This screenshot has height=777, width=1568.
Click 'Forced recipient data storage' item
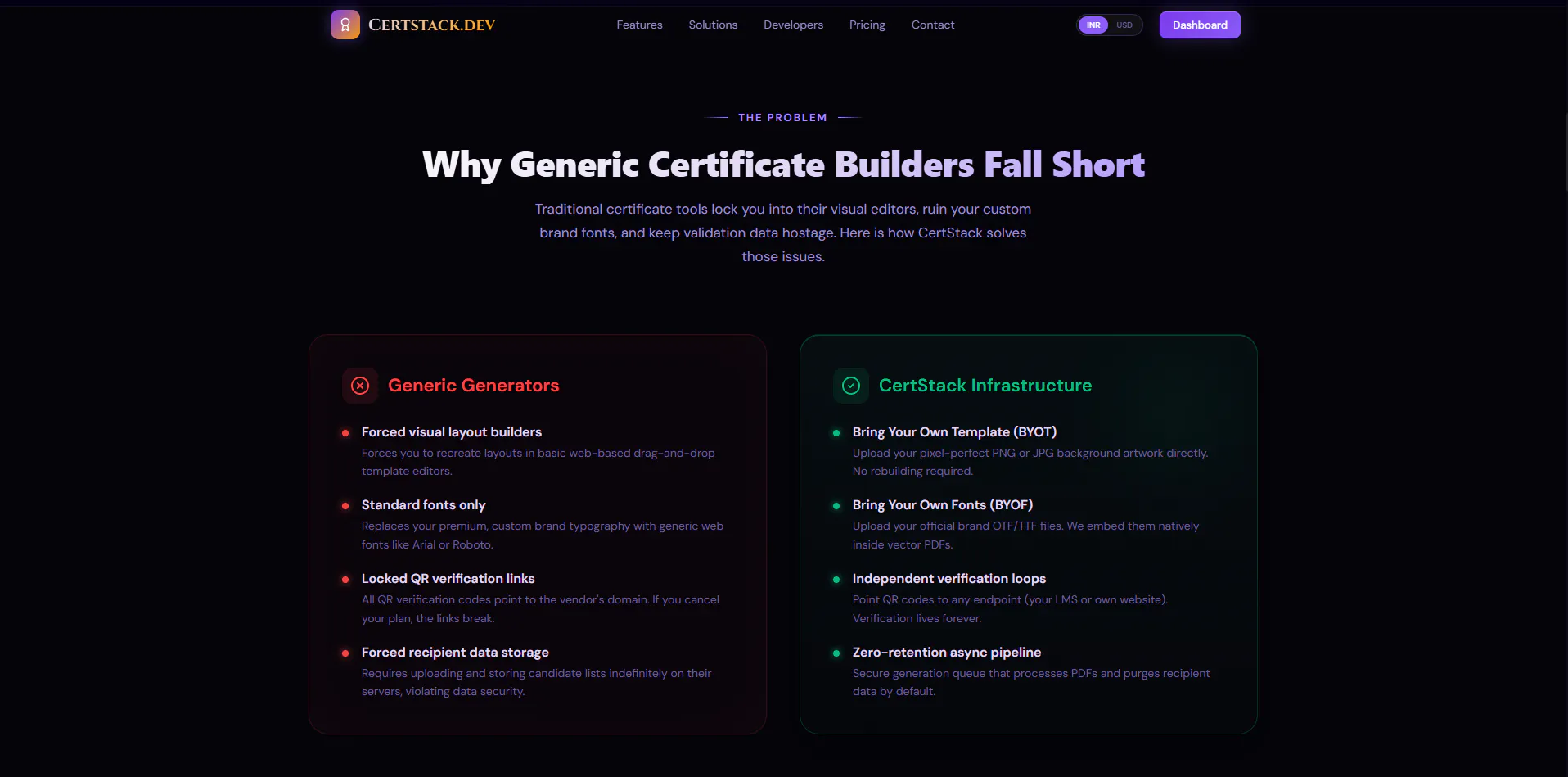[455, 653]
